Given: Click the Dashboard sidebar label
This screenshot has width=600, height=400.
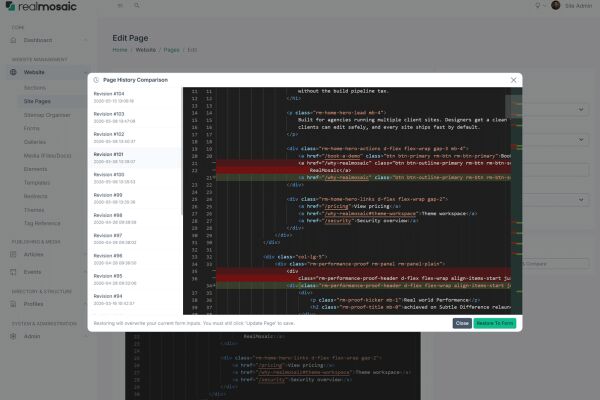Looking at the screenshot, I should [38, 40].
